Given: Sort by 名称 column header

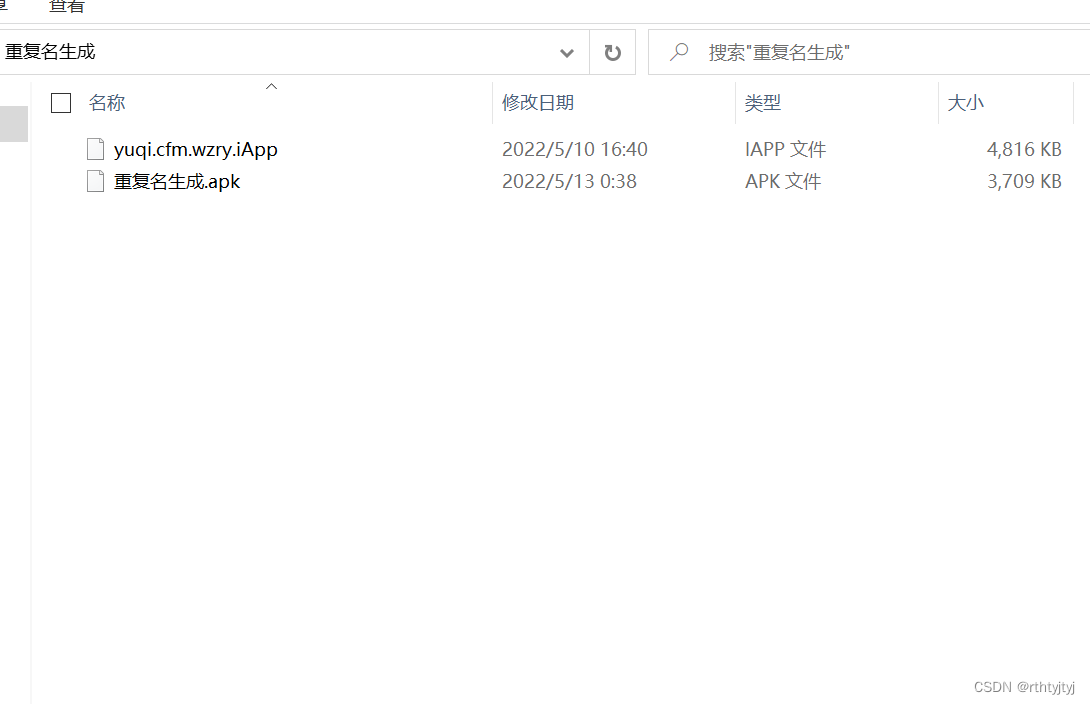Looking at the screenshot, I should [x=107, y=103].
